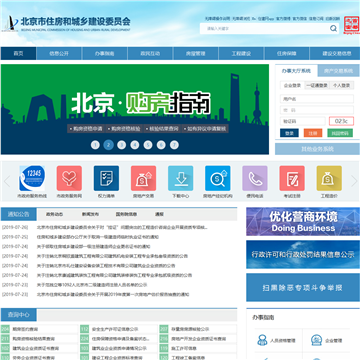Open the 信息公开 nav item
The width and height of the screenshot is (360, 360).
coord(59,53)
